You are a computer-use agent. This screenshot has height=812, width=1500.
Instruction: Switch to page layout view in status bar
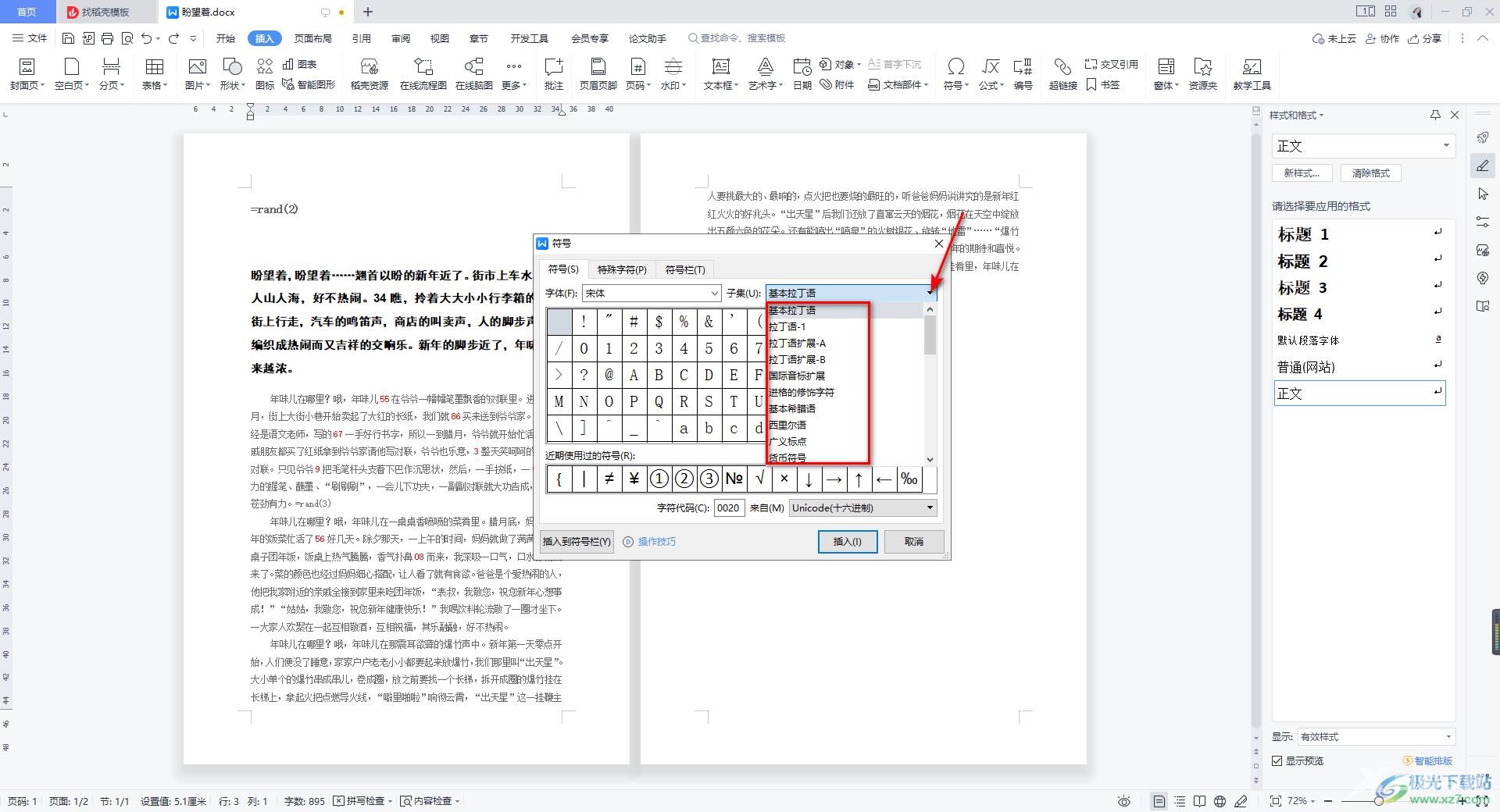click(1159, 801)
